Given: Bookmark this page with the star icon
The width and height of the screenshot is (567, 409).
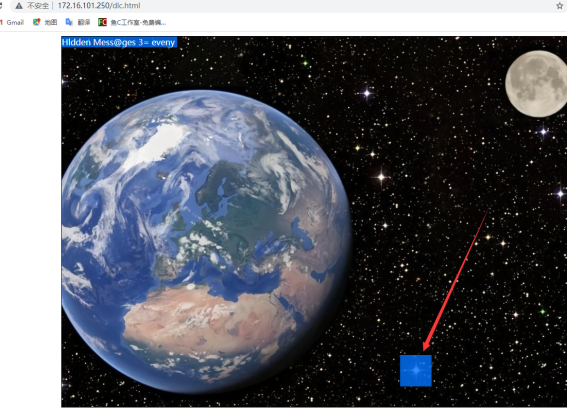Looking at the screenshot, I should click(560, 5).
